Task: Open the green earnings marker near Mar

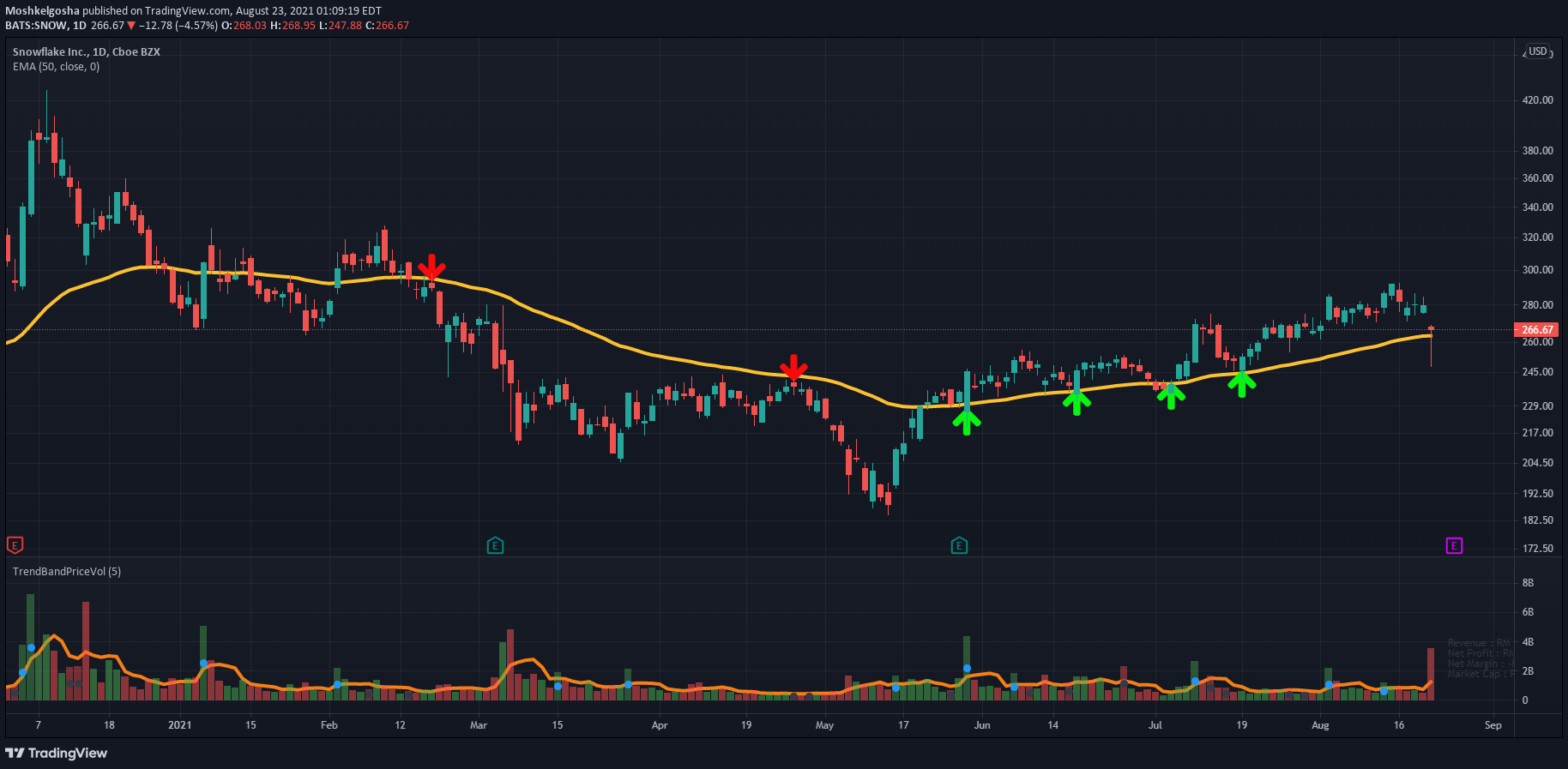Action: 495,545
